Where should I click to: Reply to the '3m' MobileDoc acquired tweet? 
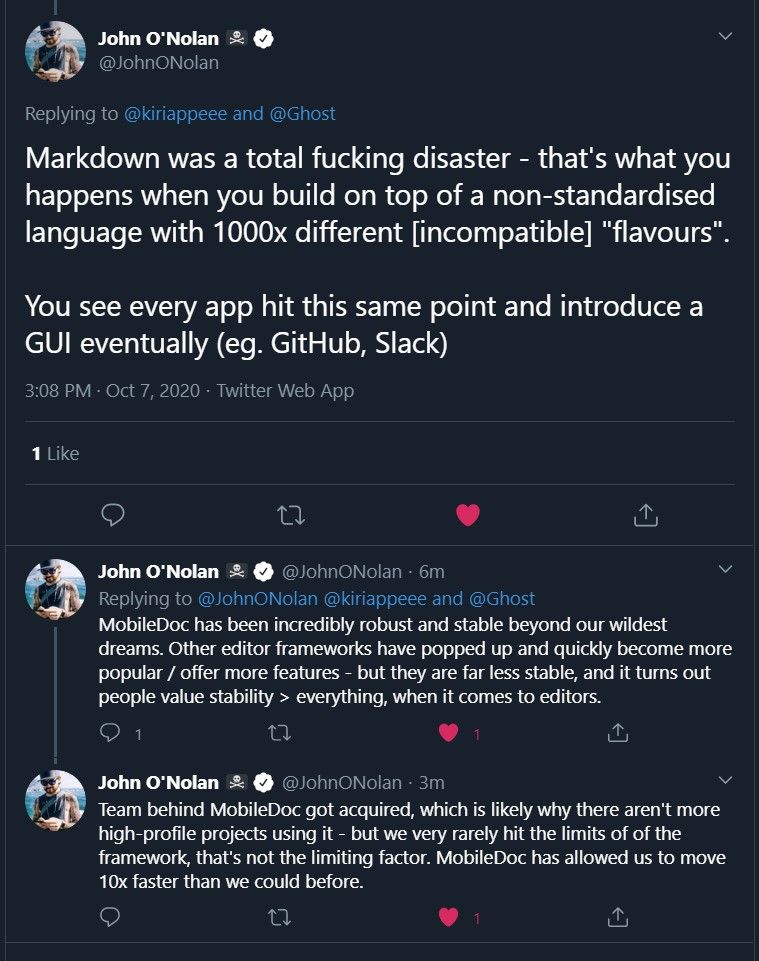click(112, 916)
